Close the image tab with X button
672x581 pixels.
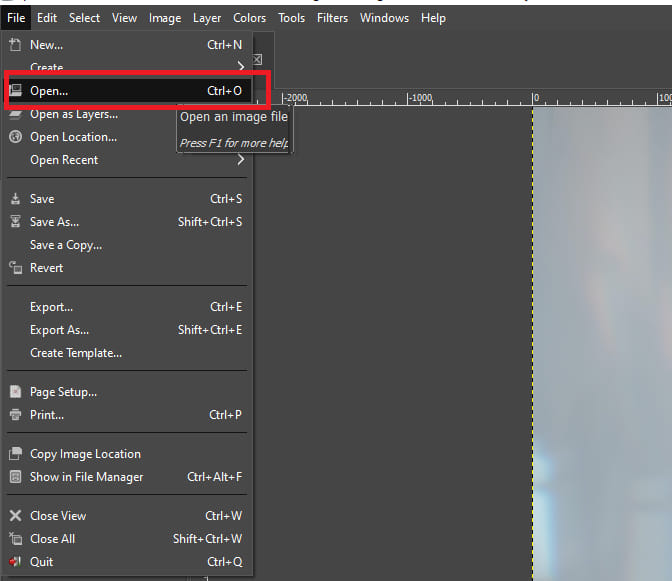(x=257, y=60)
